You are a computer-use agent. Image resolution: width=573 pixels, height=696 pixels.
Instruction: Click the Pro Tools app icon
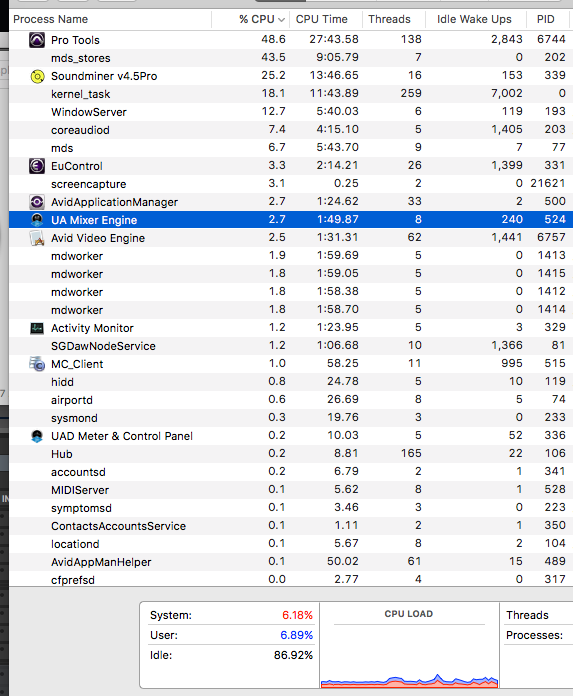[37, 40]
